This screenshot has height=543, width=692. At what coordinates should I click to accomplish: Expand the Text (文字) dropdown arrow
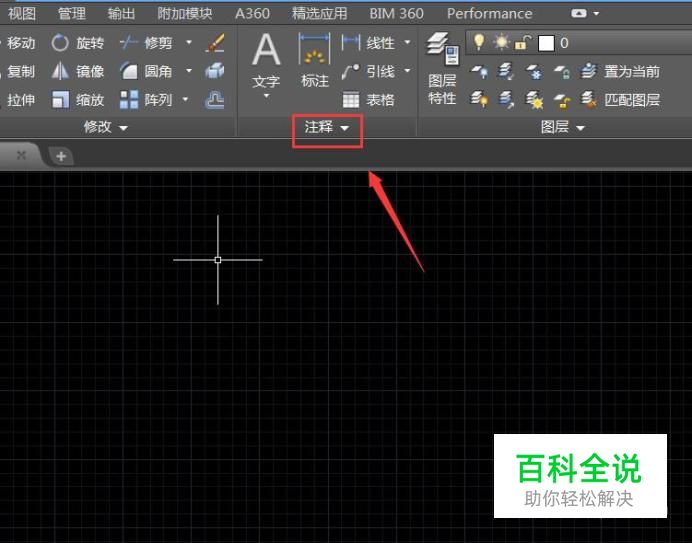tap(266, 96)
